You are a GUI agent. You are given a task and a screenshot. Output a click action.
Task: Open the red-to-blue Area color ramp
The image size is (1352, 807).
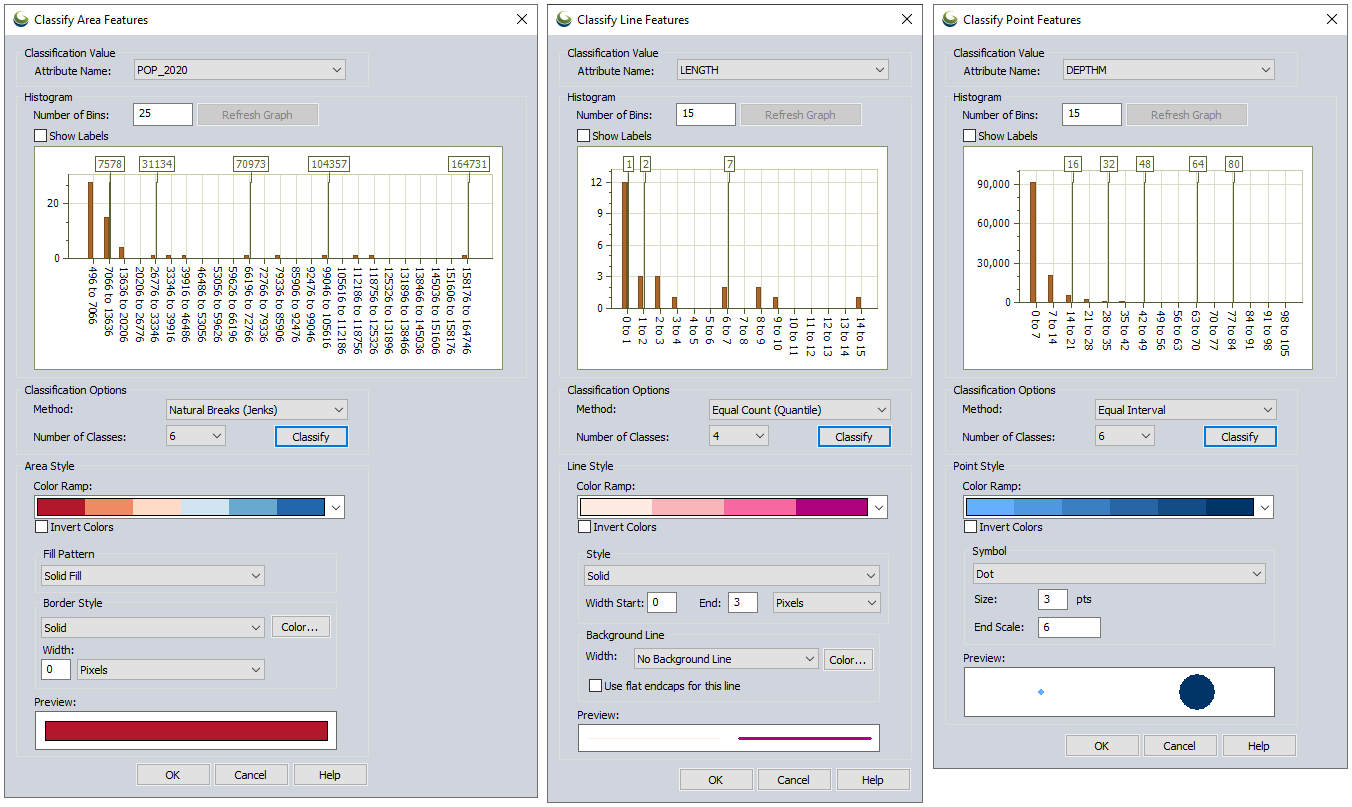tap(190, 507)
